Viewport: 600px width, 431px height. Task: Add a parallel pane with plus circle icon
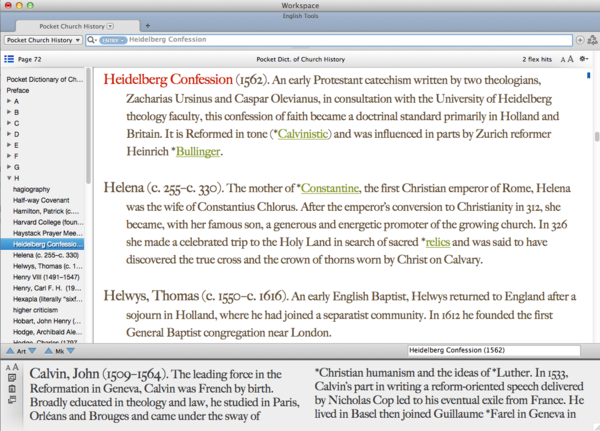tap(580, 40)
